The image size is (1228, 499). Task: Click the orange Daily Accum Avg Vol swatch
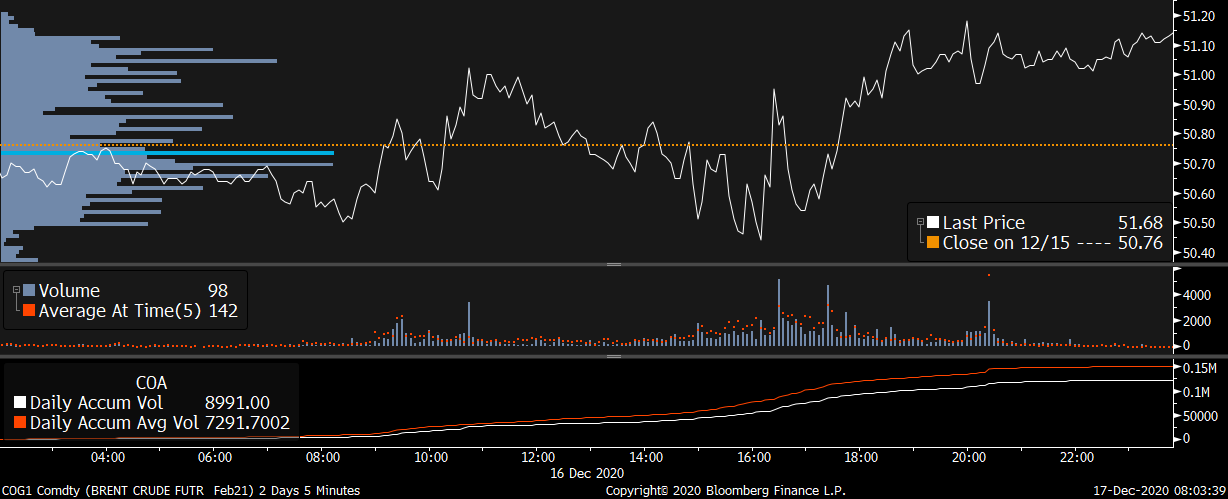19,423
